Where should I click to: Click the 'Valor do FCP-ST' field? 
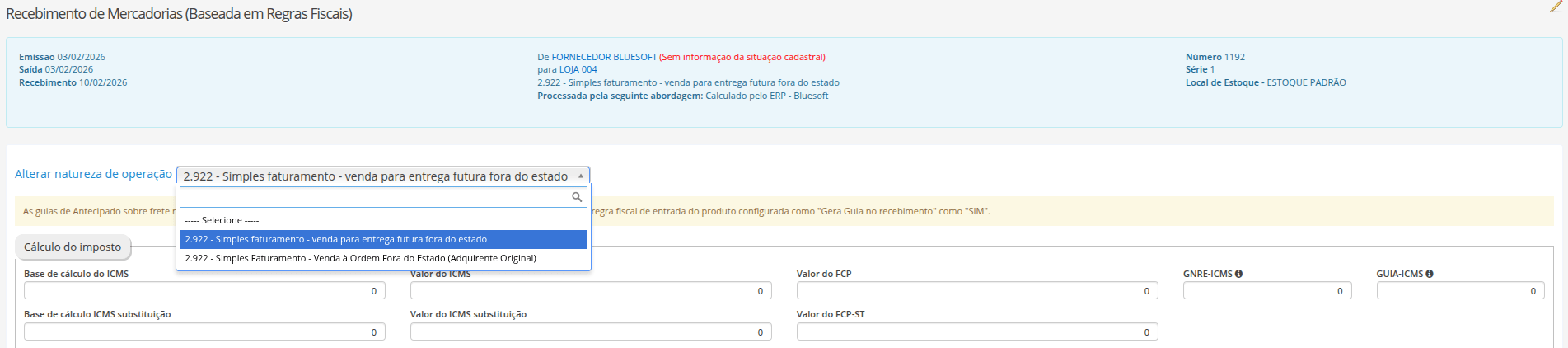coord(977,332)
